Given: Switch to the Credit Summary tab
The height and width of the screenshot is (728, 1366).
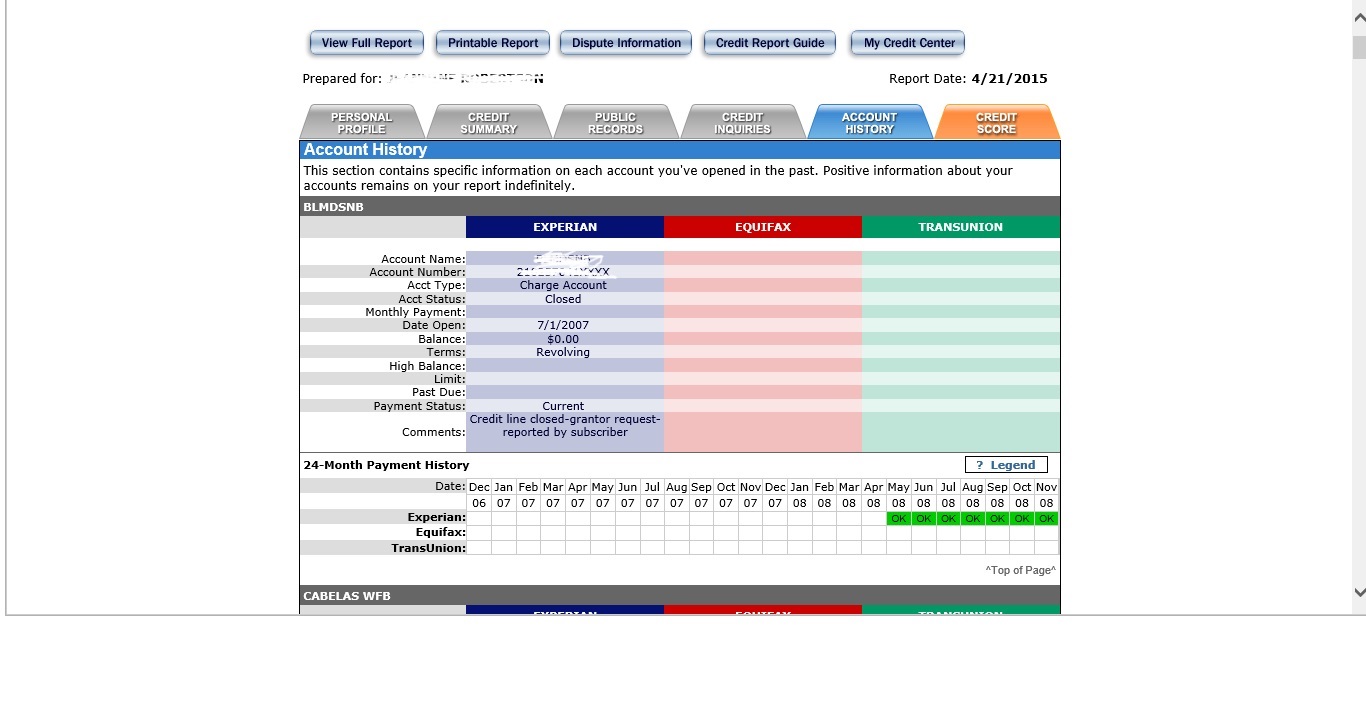Looking at the screenshot, I should point(489,122).
